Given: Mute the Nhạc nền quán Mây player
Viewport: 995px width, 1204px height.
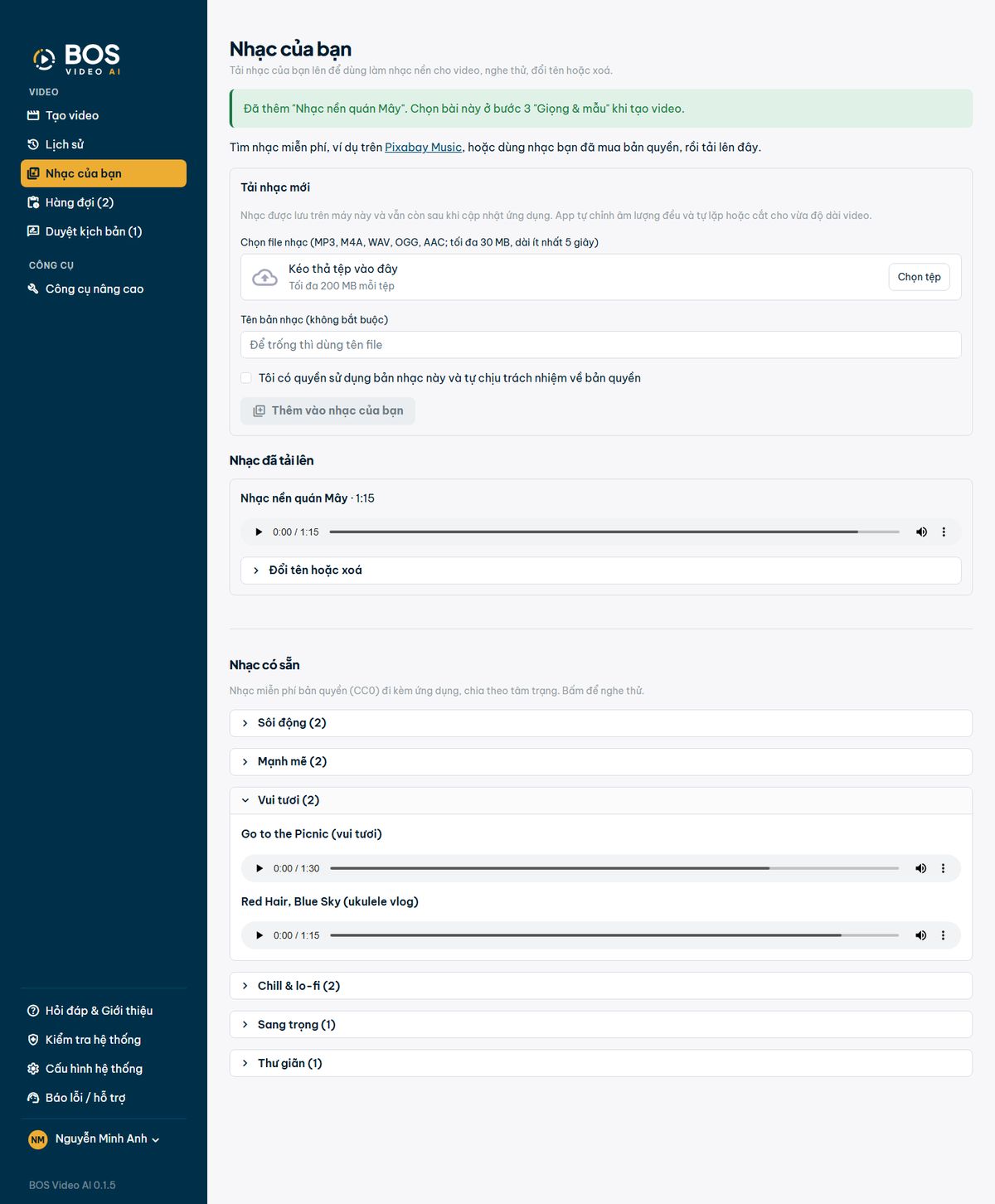Looking at the screenshot, I should point(921,532).
